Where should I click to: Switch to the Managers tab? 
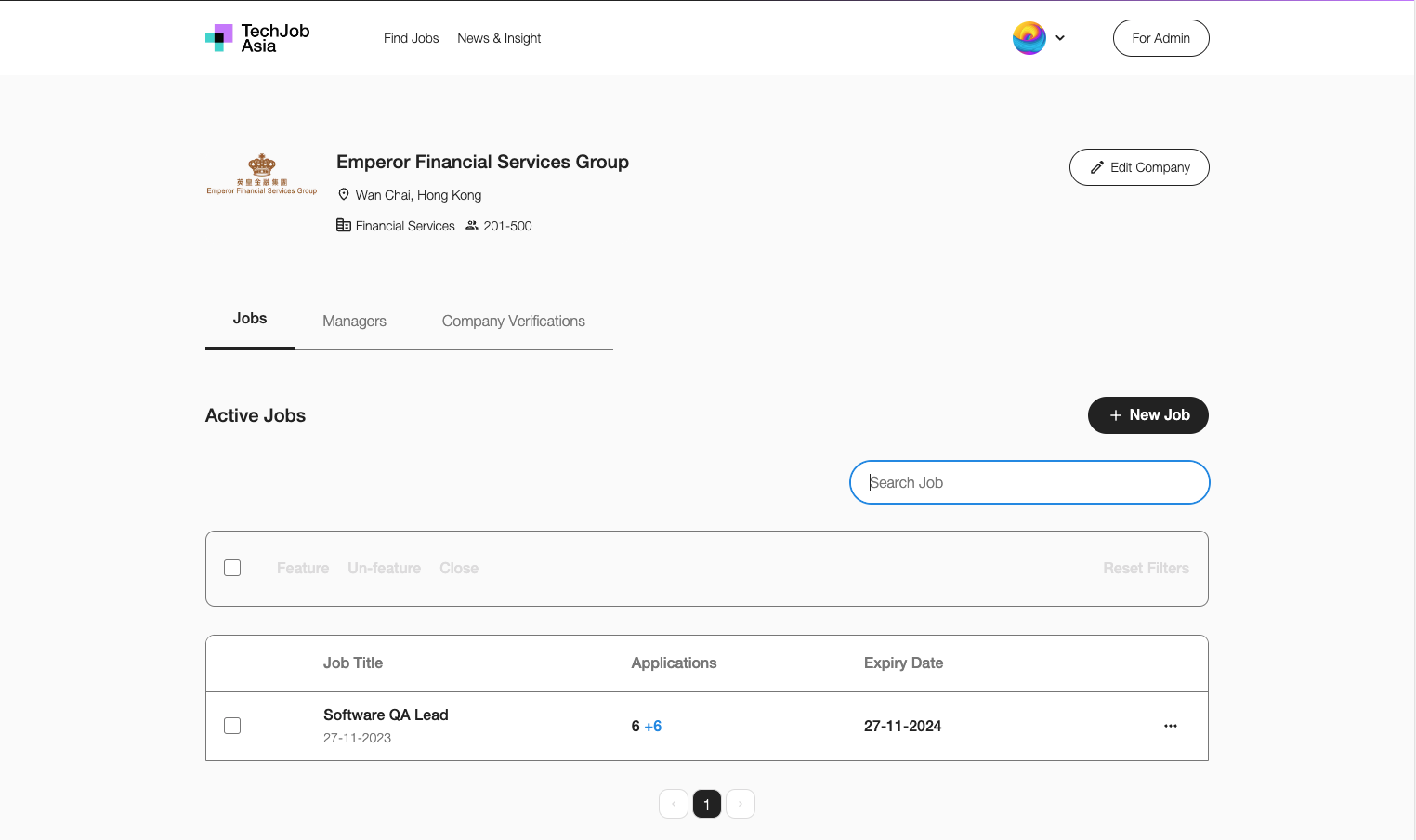(355, 321)
